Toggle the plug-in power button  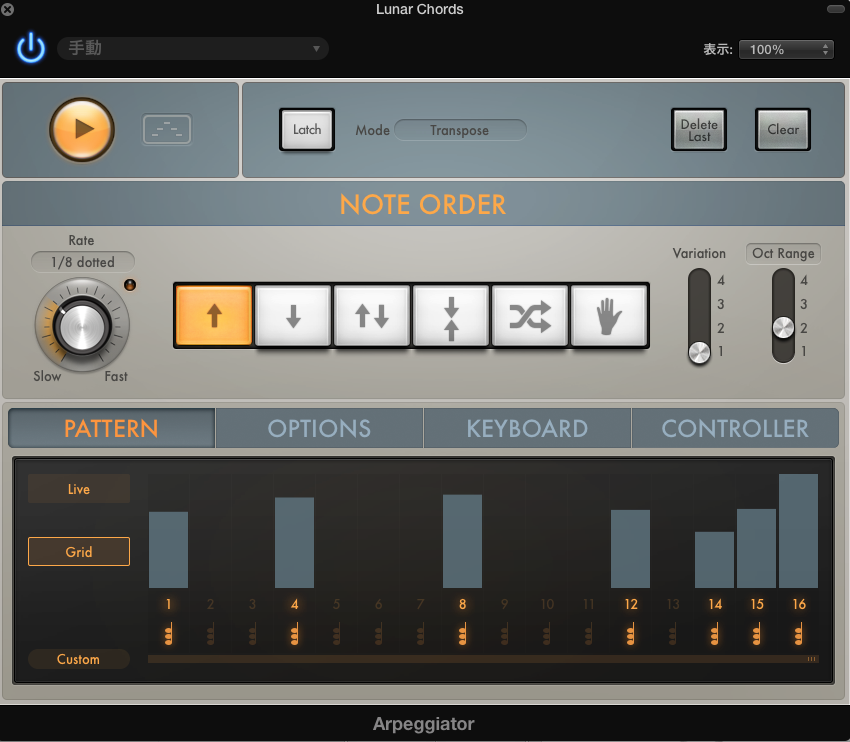(30, 48)
